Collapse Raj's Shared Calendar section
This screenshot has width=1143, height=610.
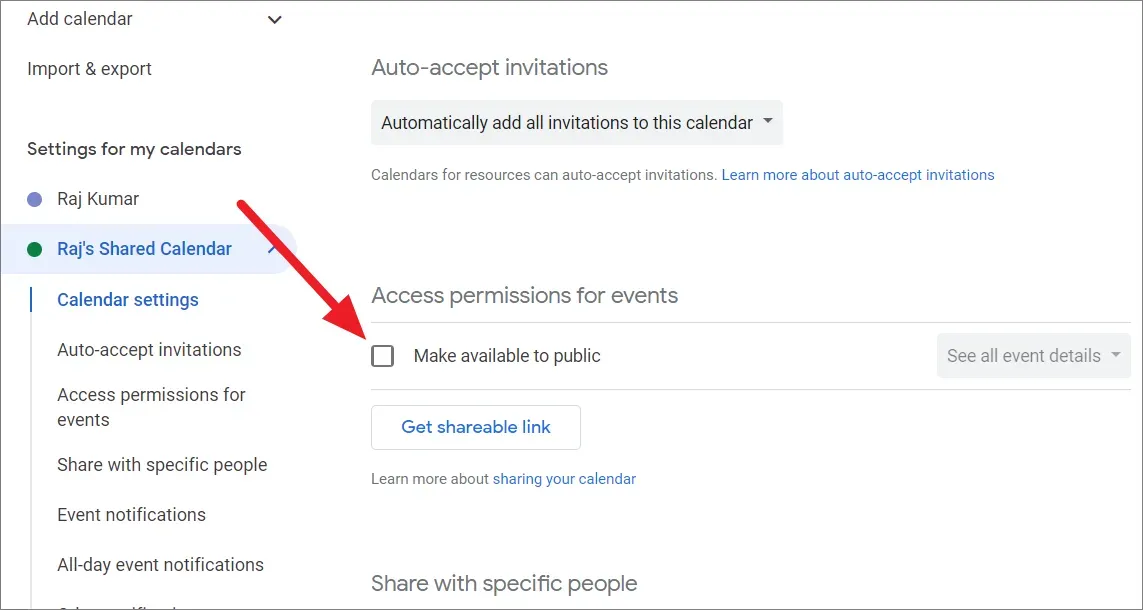(x=273, y=248)
